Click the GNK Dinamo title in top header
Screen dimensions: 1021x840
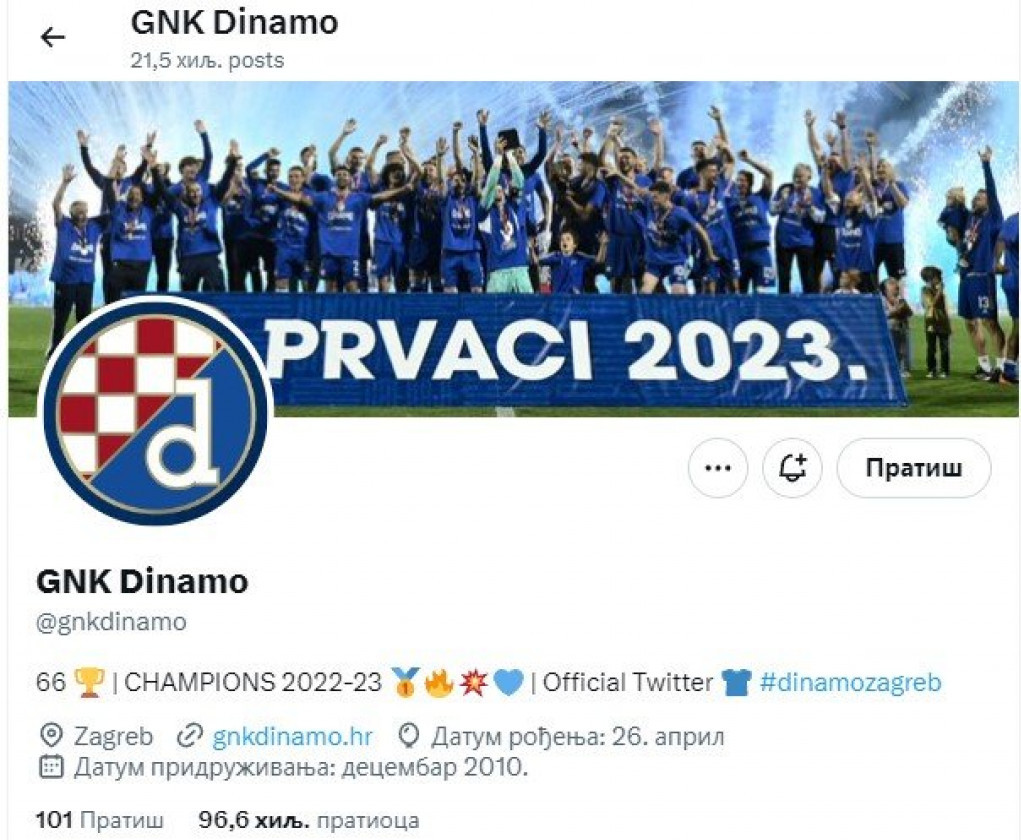click(234, 23)
